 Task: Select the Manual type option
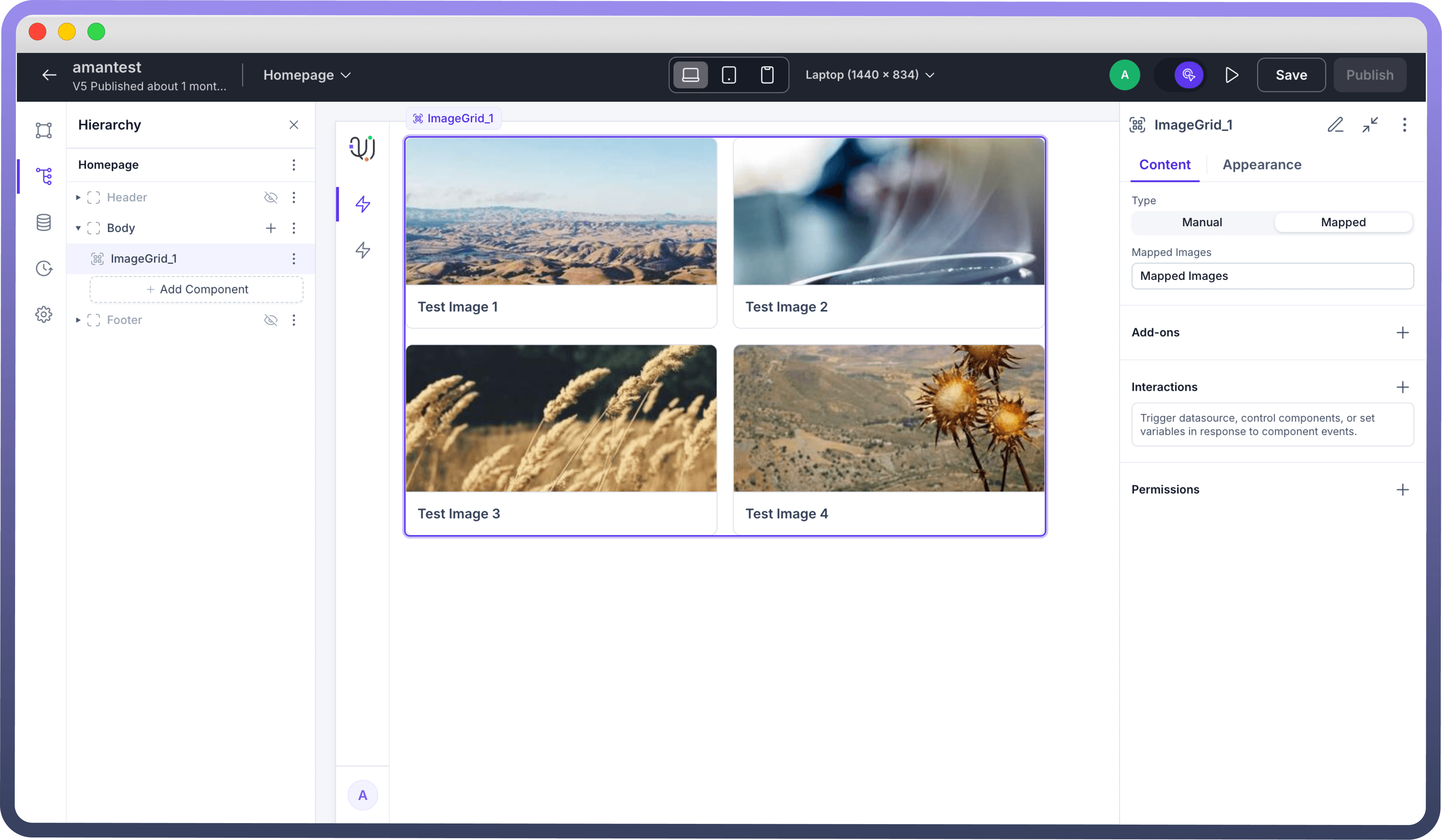tap(1202, 223)
